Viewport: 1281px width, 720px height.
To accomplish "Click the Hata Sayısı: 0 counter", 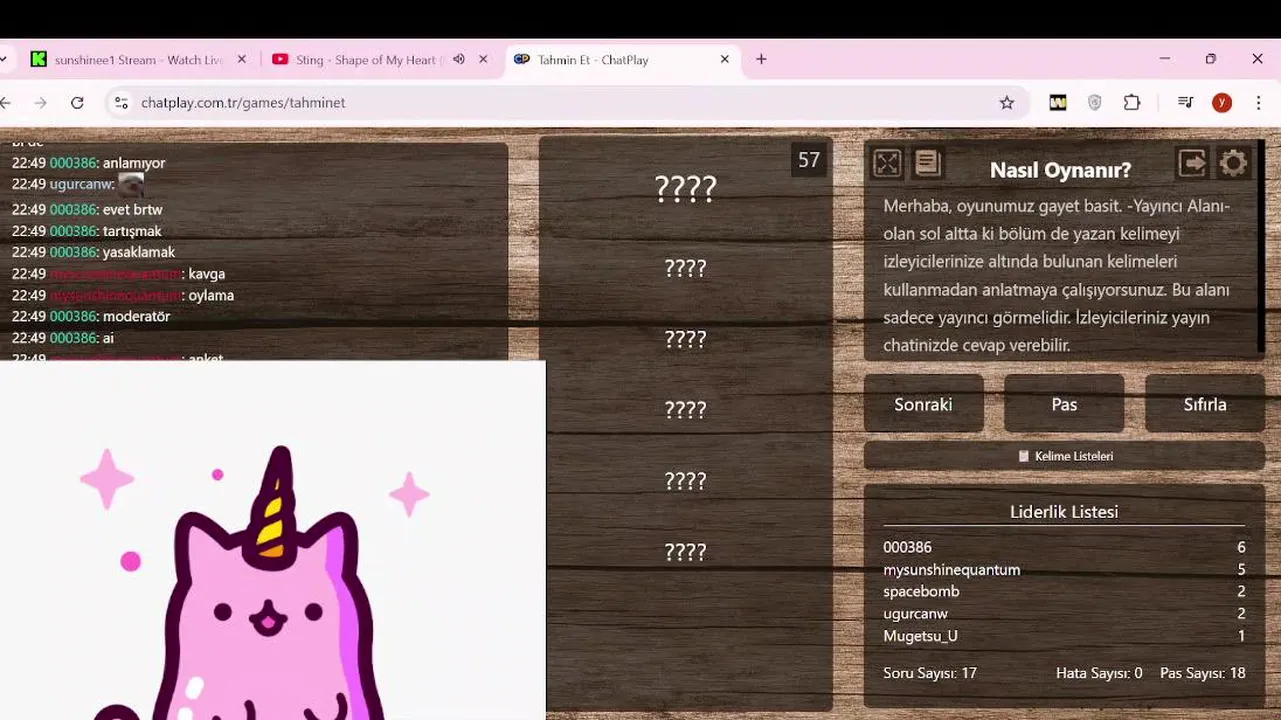I will [x=1099, y=673].
